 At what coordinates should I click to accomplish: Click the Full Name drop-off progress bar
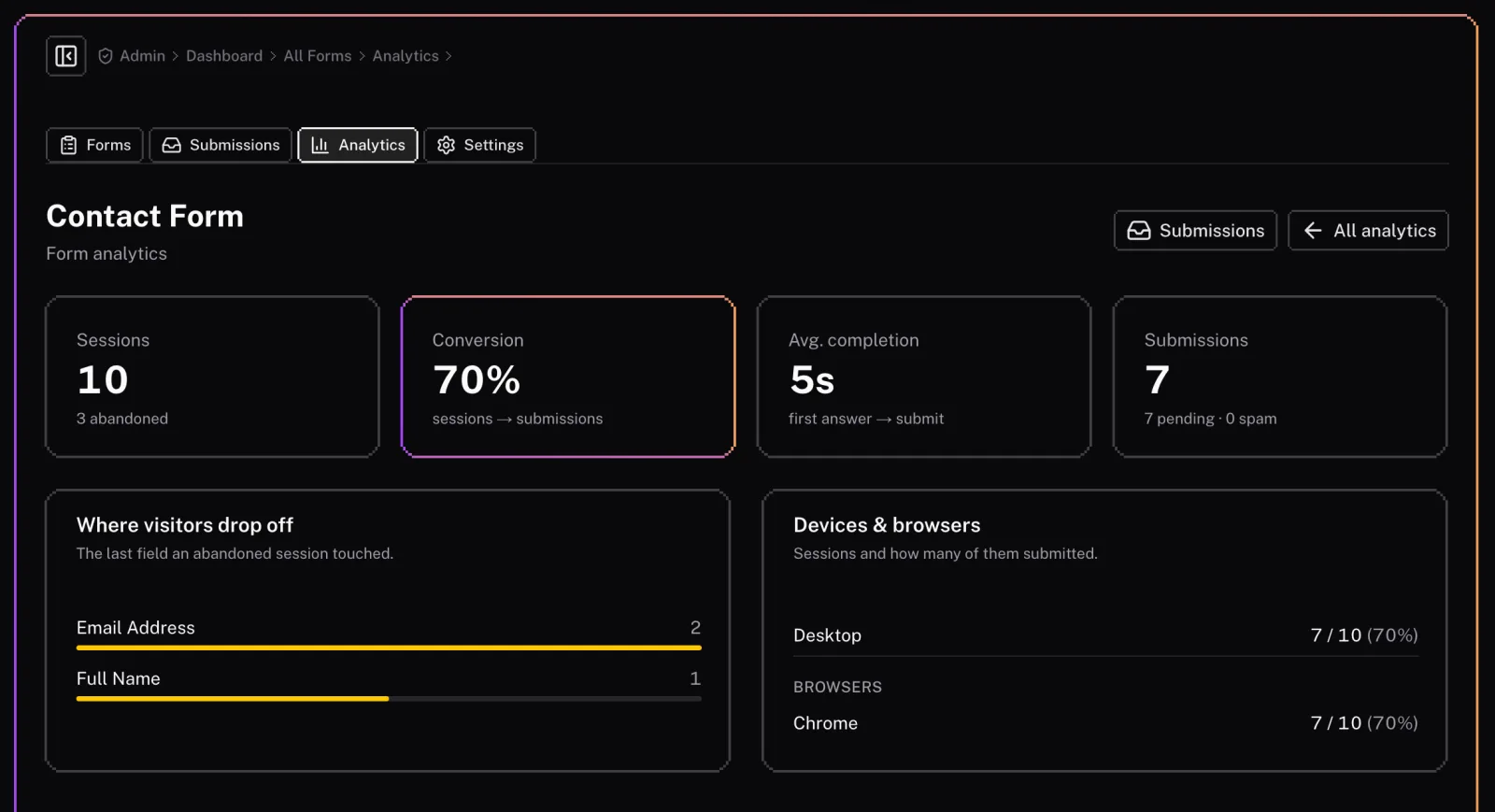tap(389, 698)
